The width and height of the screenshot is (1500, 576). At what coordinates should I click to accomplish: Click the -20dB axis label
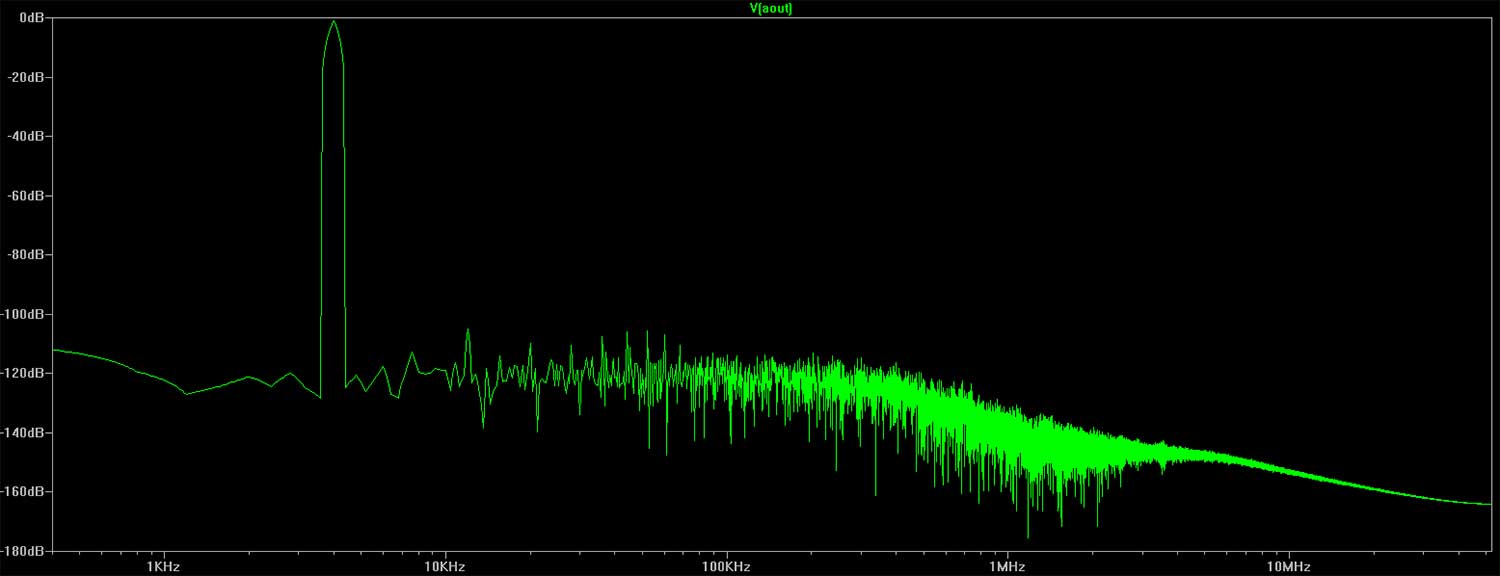pos(26,77)
